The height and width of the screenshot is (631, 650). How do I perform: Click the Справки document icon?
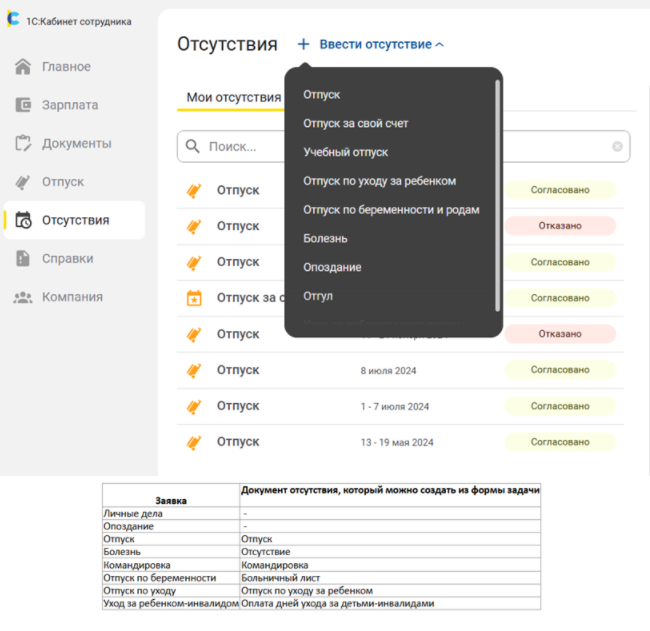[24, 259]
